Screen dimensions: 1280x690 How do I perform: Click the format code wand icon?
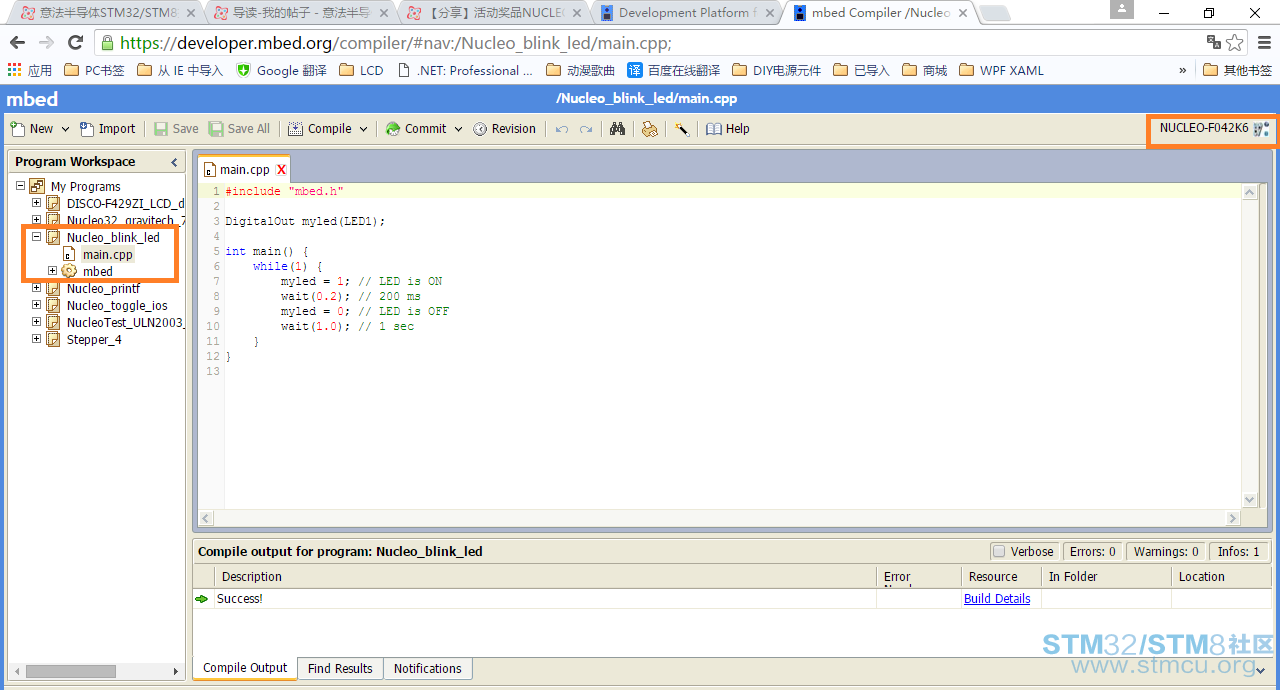tap(681, 129)
